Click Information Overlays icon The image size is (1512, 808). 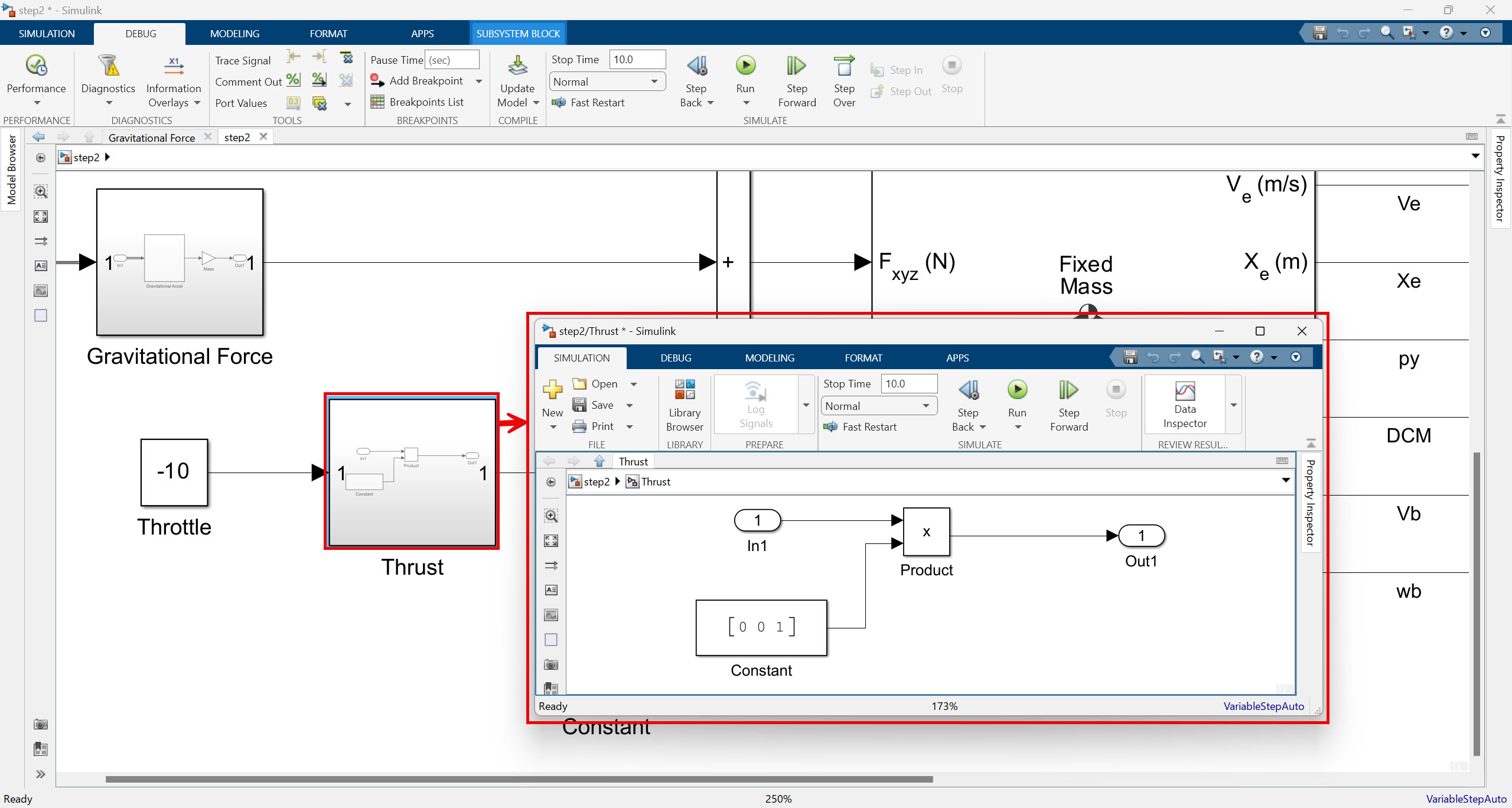point(174,66)
